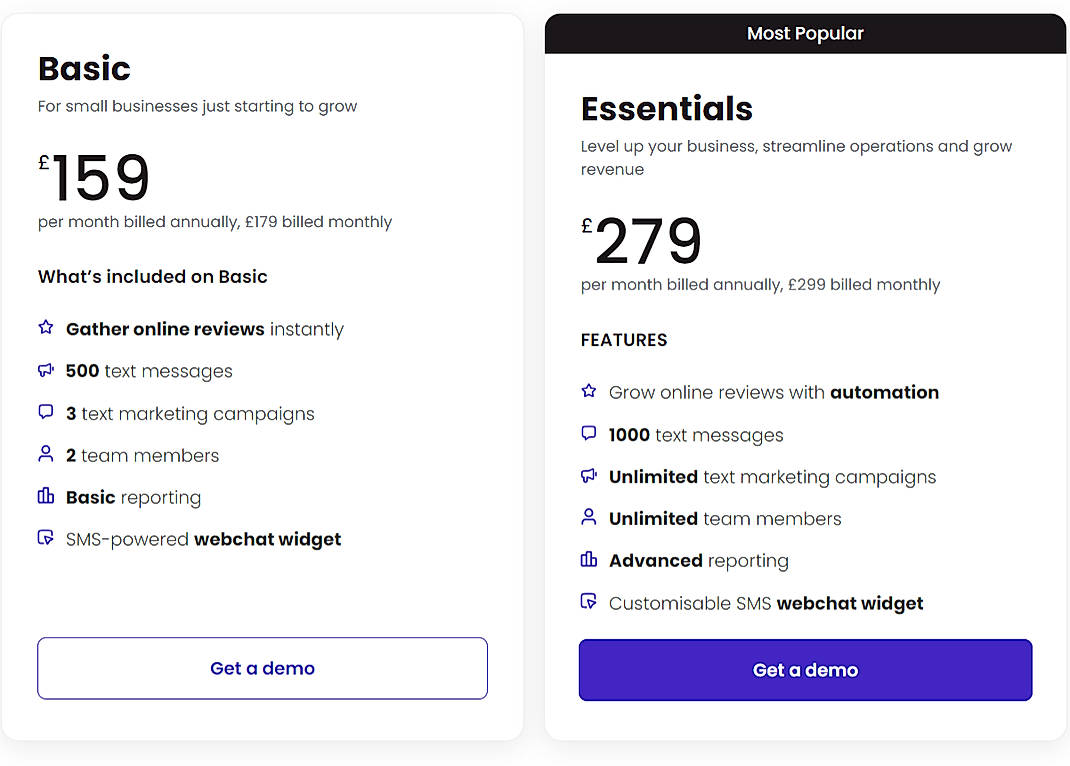The width and height of the screenshot is (1070, 766).
Task: Click the chart icon next to Advanced reporting
Action: pos(588,560)
